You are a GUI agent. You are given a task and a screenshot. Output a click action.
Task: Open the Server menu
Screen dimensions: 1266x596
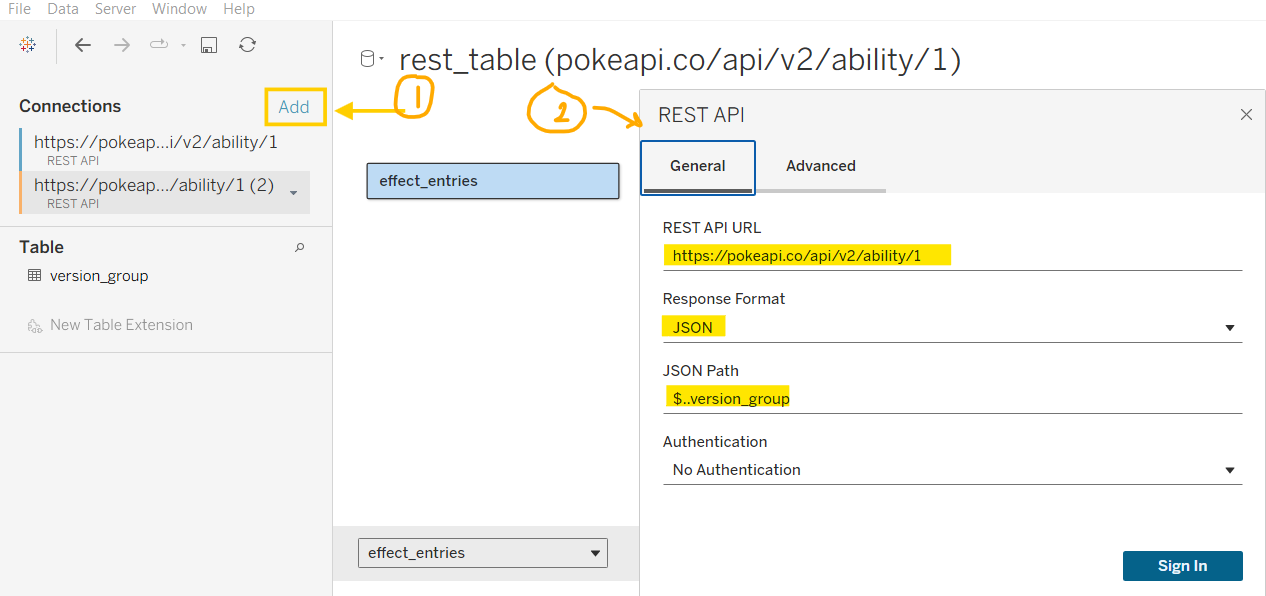click(115, 9)
